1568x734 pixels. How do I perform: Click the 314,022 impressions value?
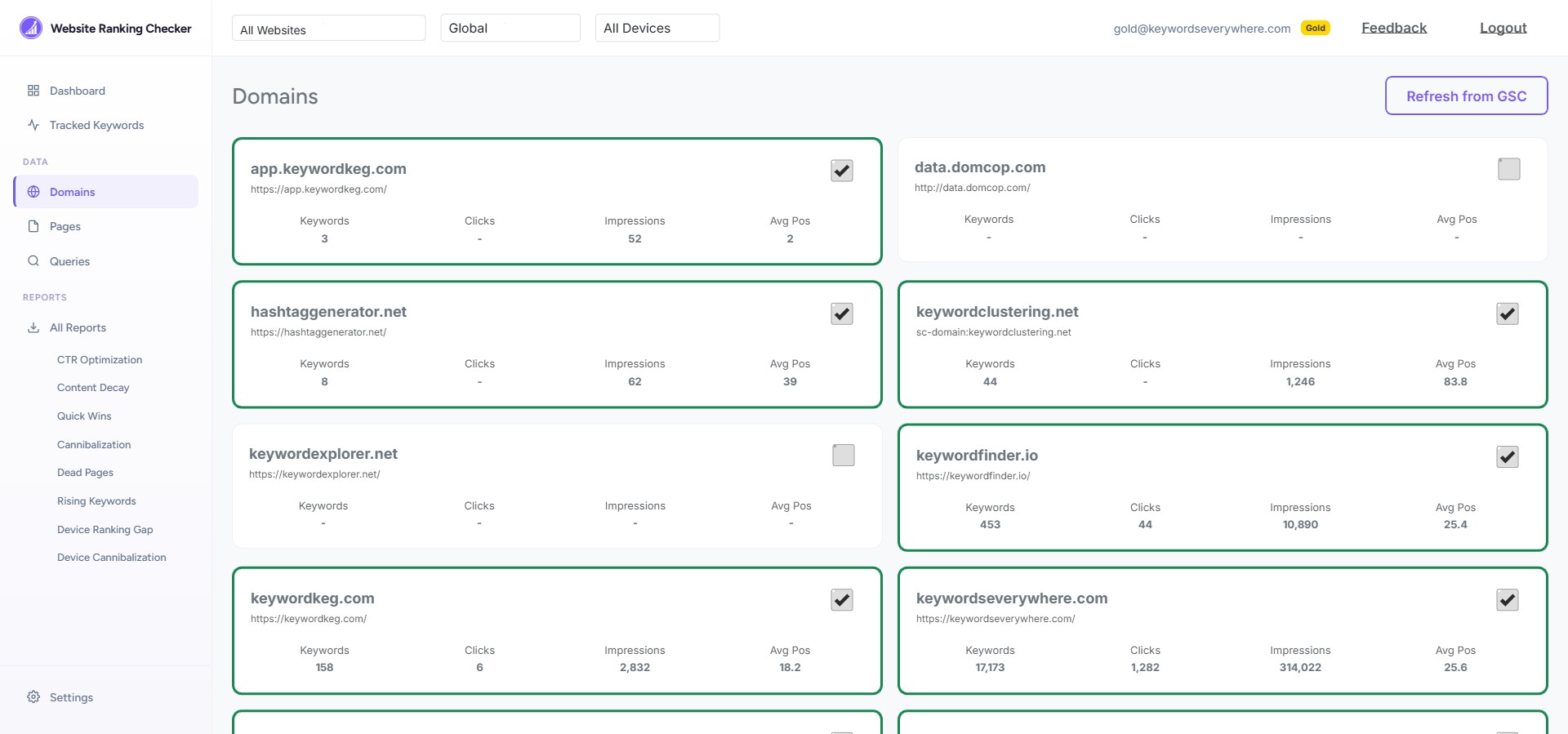pos(1300,668)
